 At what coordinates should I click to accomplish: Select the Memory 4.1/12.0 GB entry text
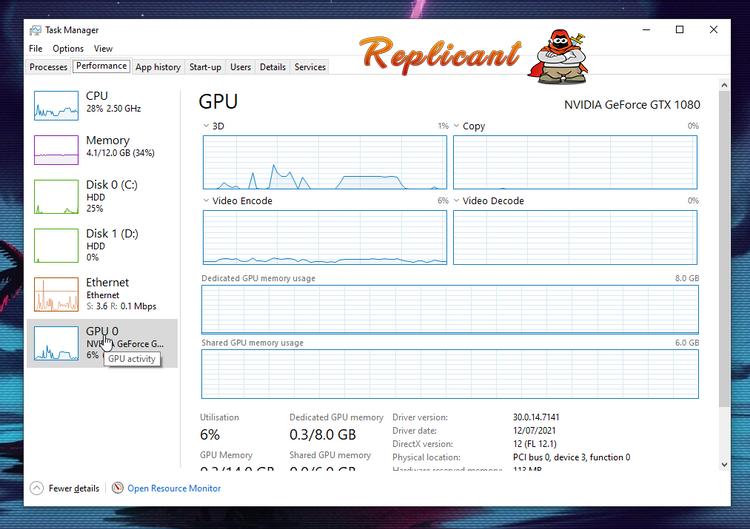(x=120, y=153)
